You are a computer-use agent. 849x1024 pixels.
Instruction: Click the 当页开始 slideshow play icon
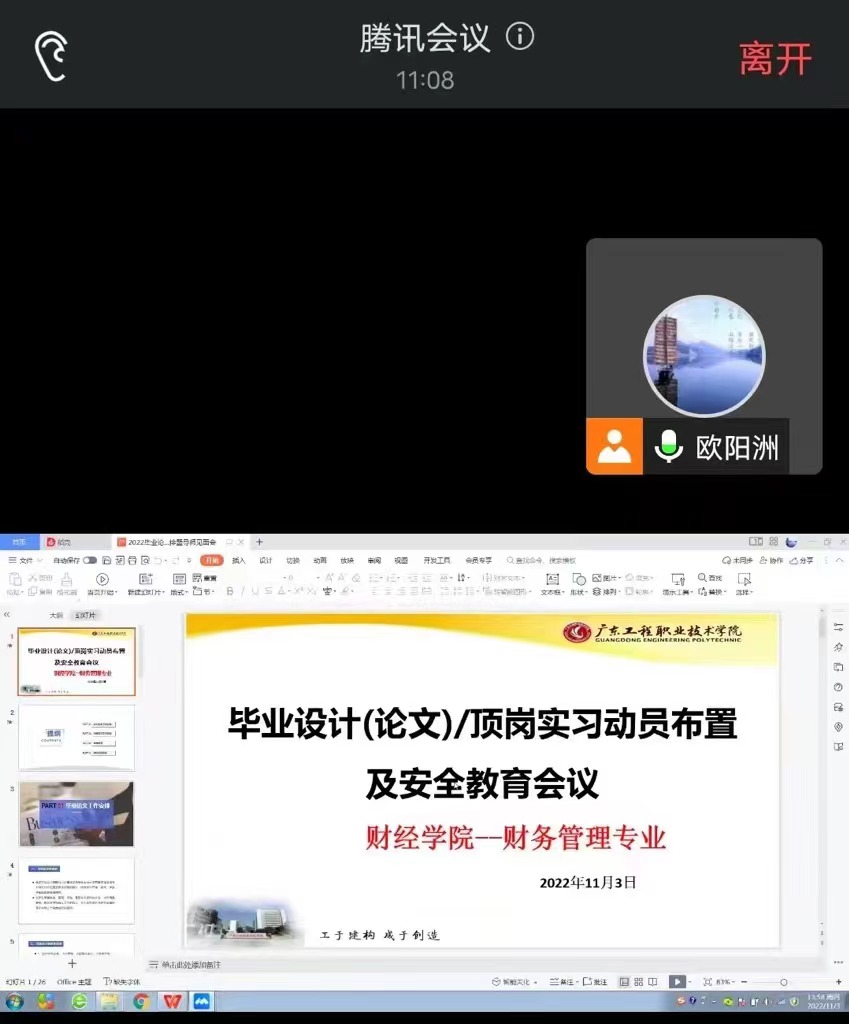tap(102, 579)
